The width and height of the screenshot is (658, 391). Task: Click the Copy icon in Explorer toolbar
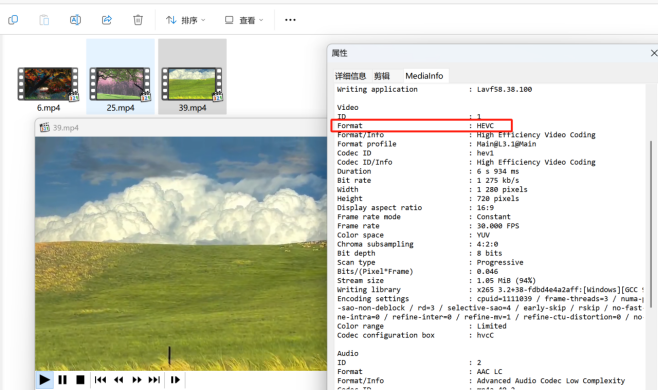13,20
